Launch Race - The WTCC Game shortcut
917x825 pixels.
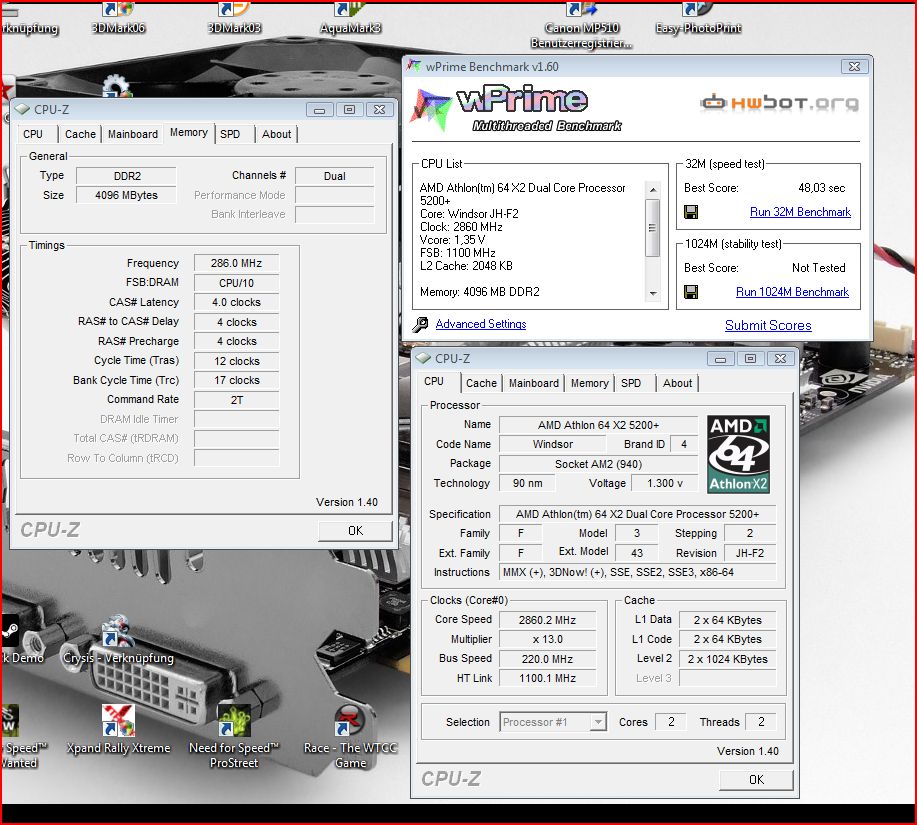tap(350, 737)
